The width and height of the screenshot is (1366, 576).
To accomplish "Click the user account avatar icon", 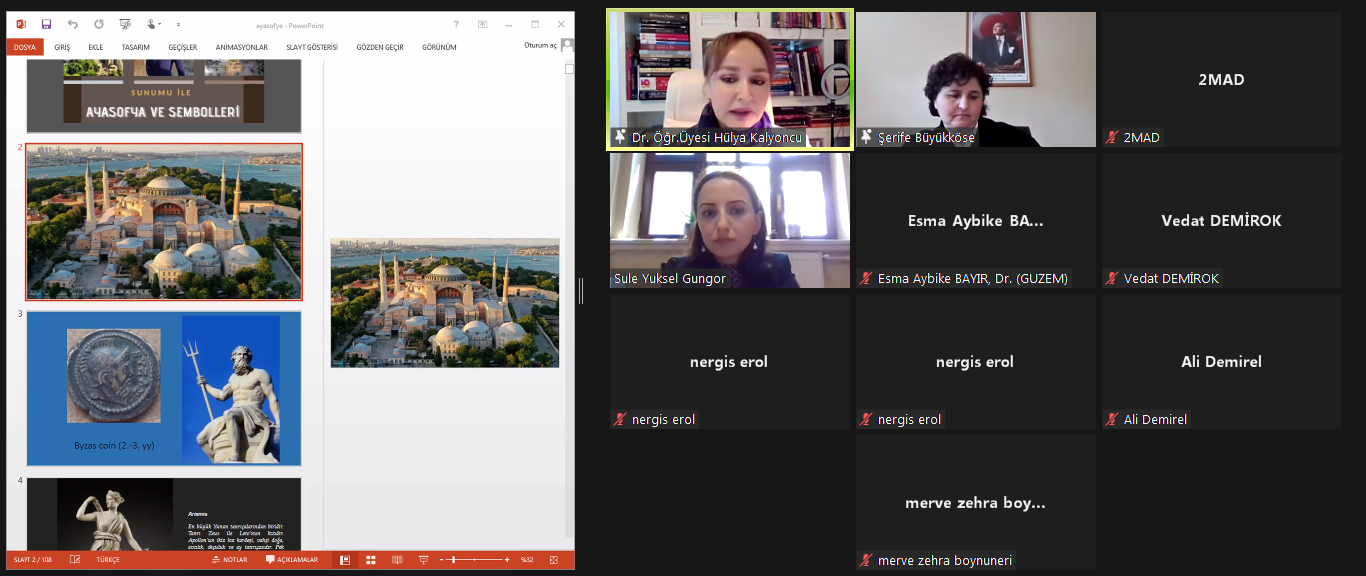I will tap(567, 45).
